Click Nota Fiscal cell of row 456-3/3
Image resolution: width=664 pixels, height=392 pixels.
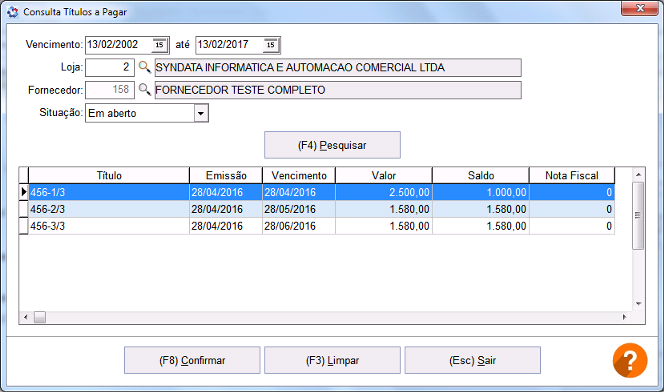tap(572, 226)
